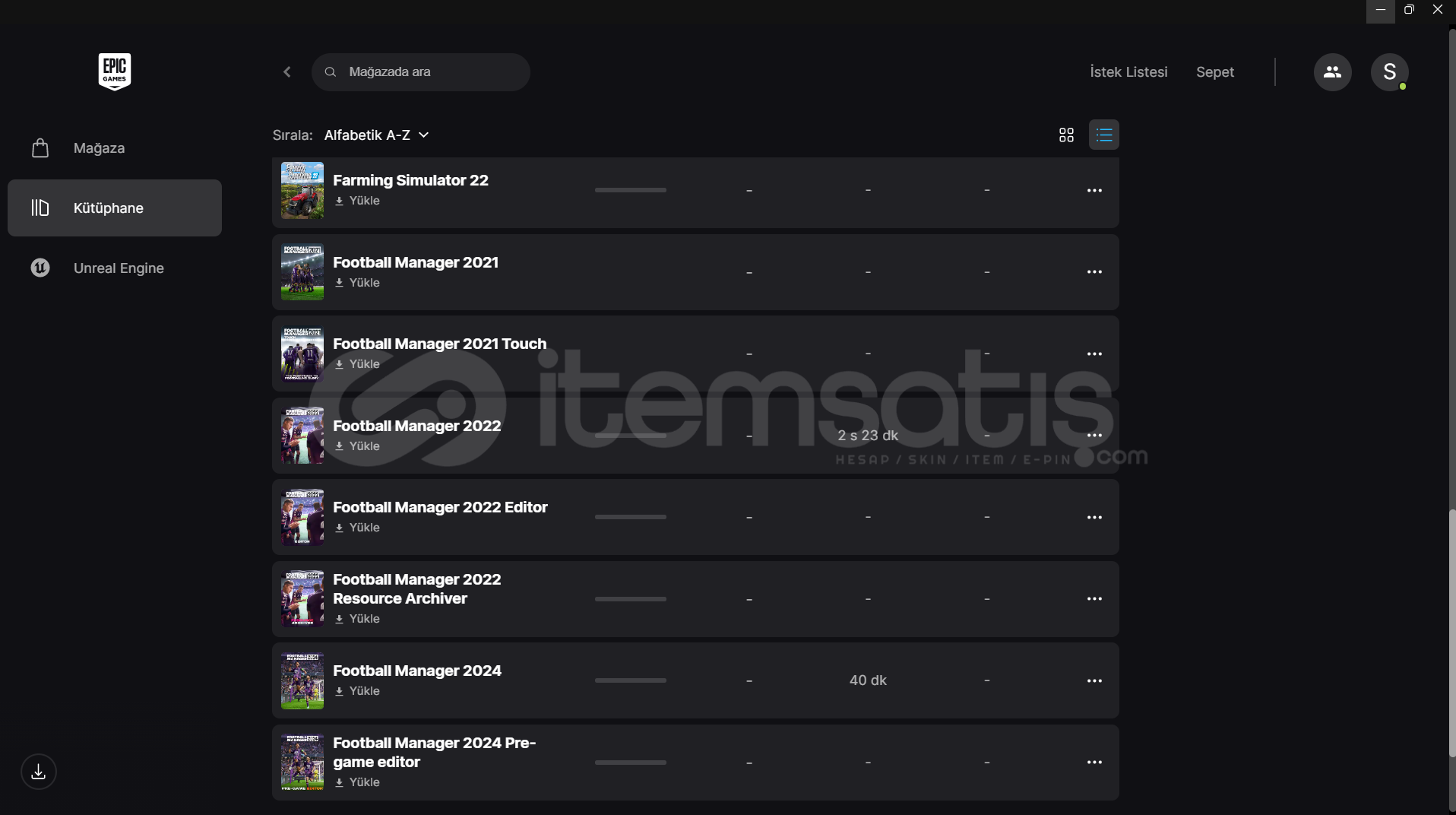The width and height of the screenshot is (1456, 815).
Task: Open the İstek Listesi wishlist link
Action: click(x=1128, y=72)
